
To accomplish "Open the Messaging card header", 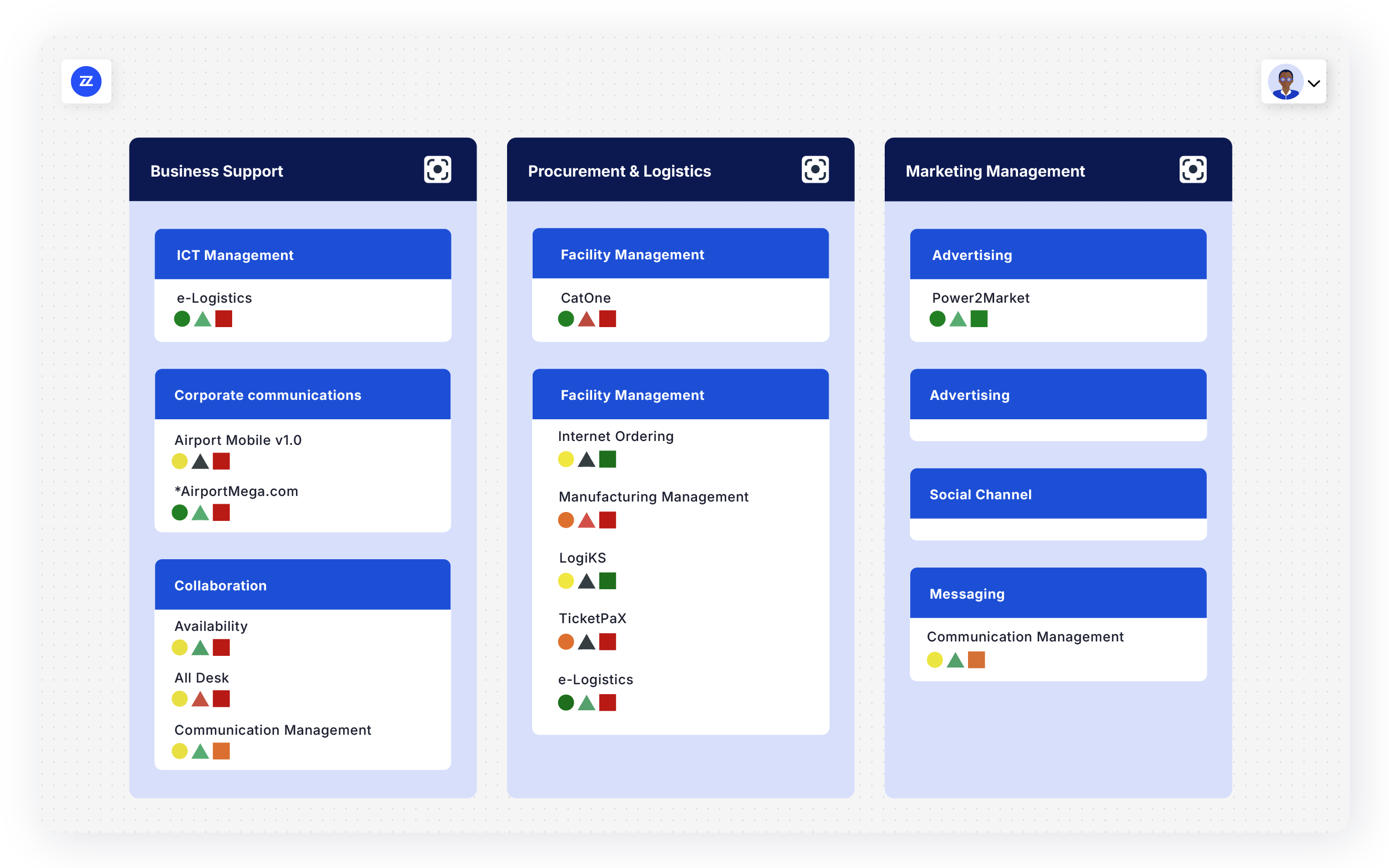I will coord(1058,593).
